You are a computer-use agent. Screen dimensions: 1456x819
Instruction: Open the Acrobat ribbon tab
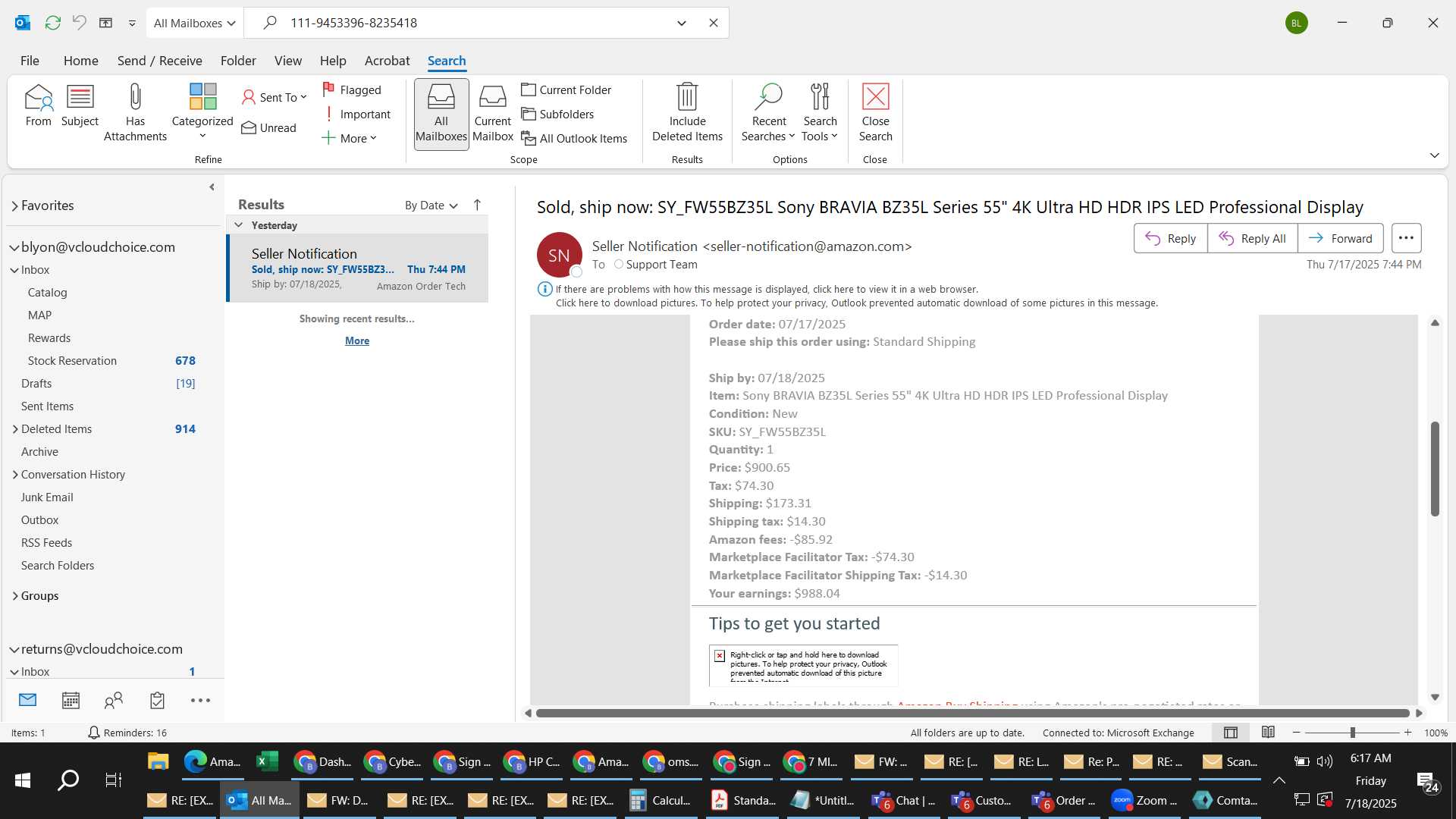click(387, 61)
